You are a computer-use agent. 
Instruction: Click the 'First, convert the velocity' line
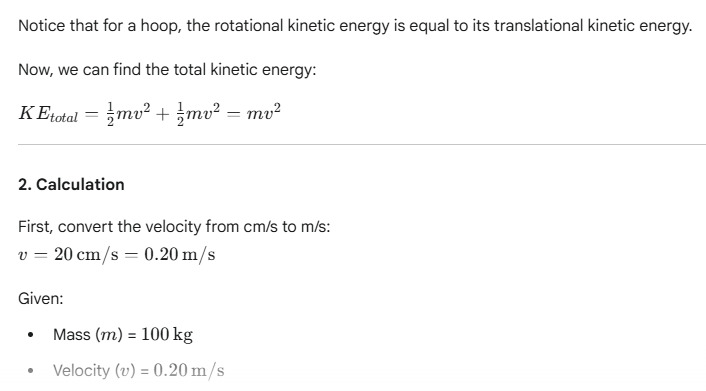[x=174, y=227]
